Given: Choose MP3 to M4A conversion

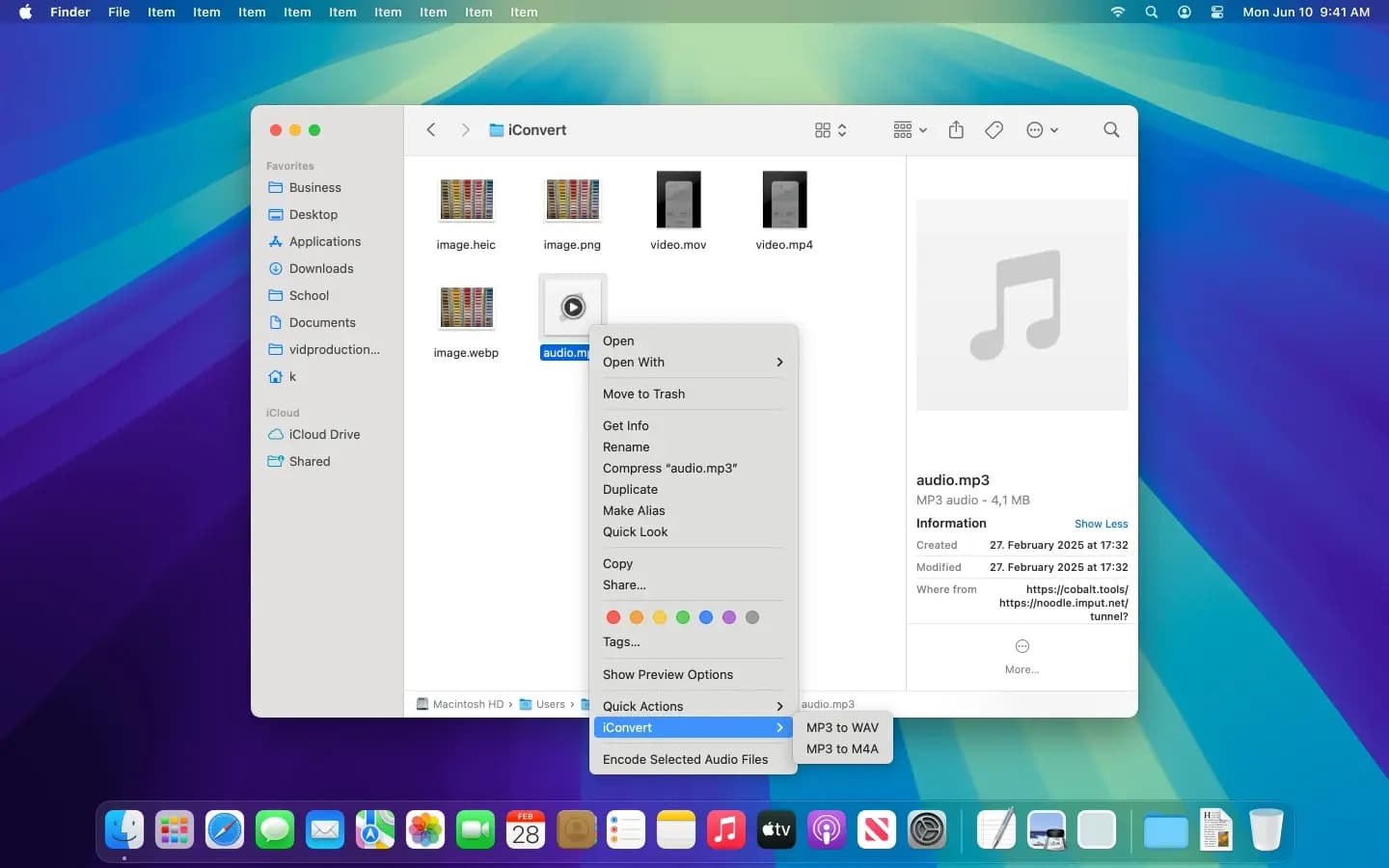Looking at the screenshot, I should [x=843, y=749].
